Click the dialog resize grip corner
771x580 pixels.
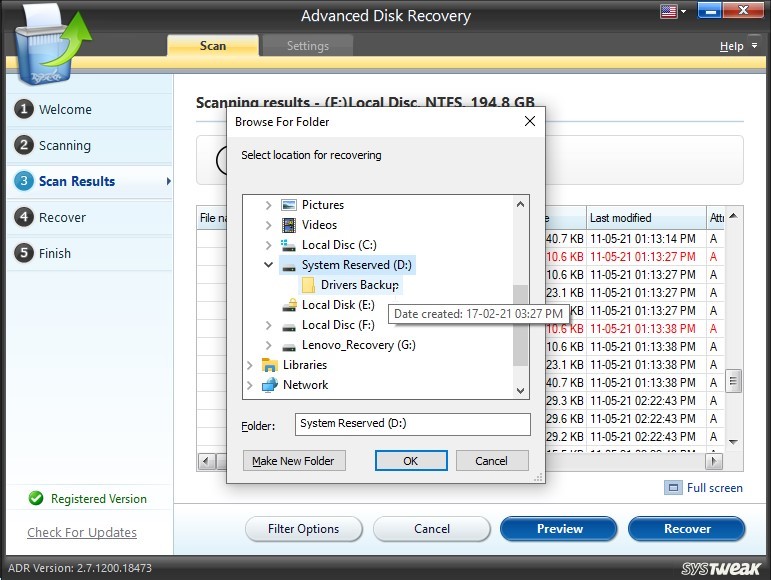538,477
